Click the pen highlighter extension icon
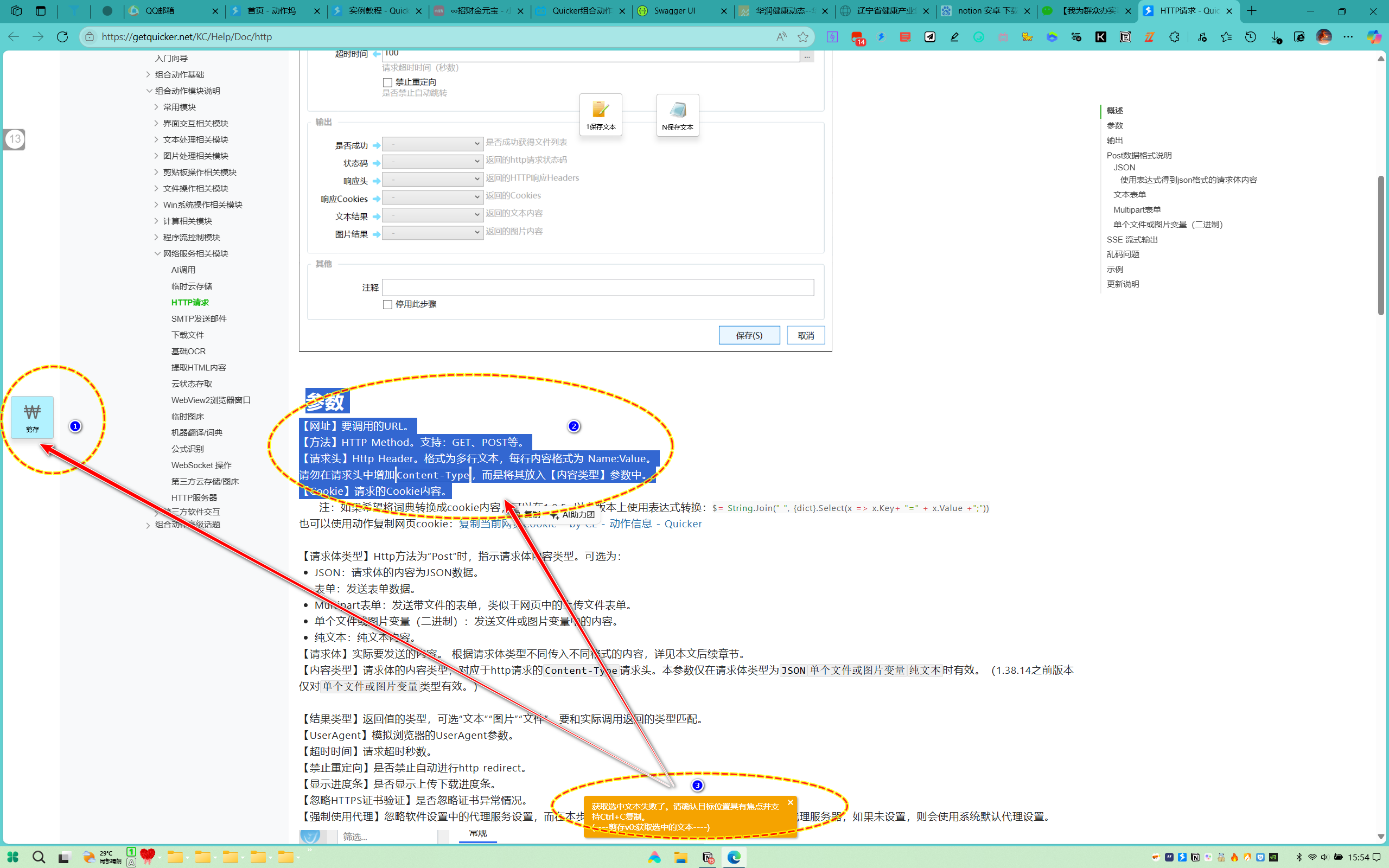 pos(954,37)
